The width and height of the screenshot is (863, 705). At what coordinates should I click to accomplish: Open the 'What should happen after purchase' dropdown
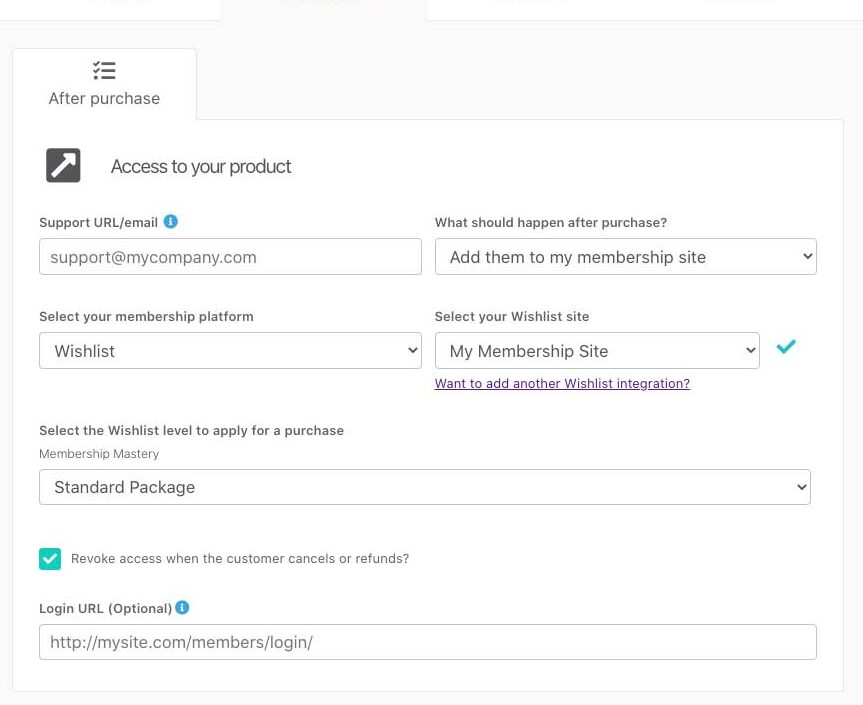click(x=625, y=257)
